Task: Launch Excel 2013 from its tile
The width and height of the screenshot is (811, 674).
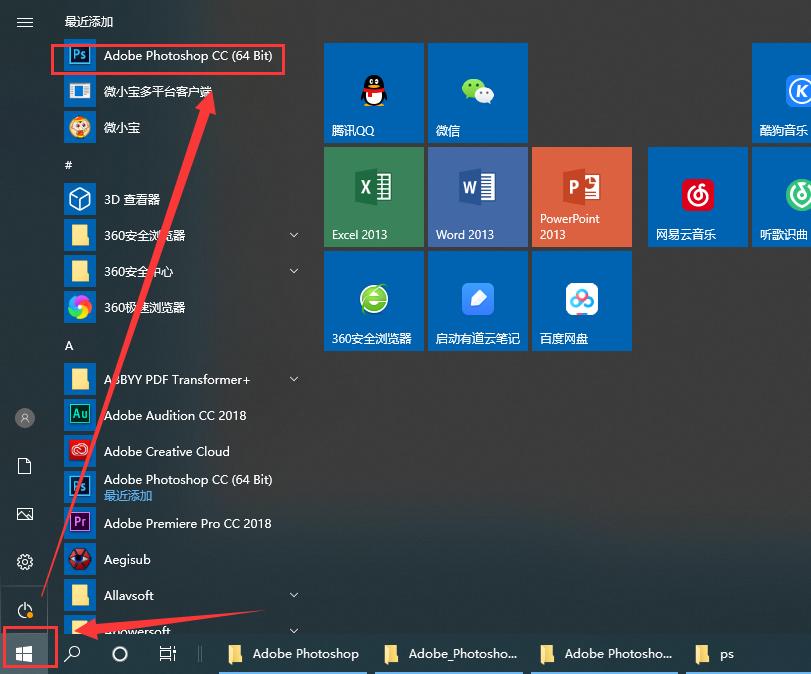Action: (373, 196)
